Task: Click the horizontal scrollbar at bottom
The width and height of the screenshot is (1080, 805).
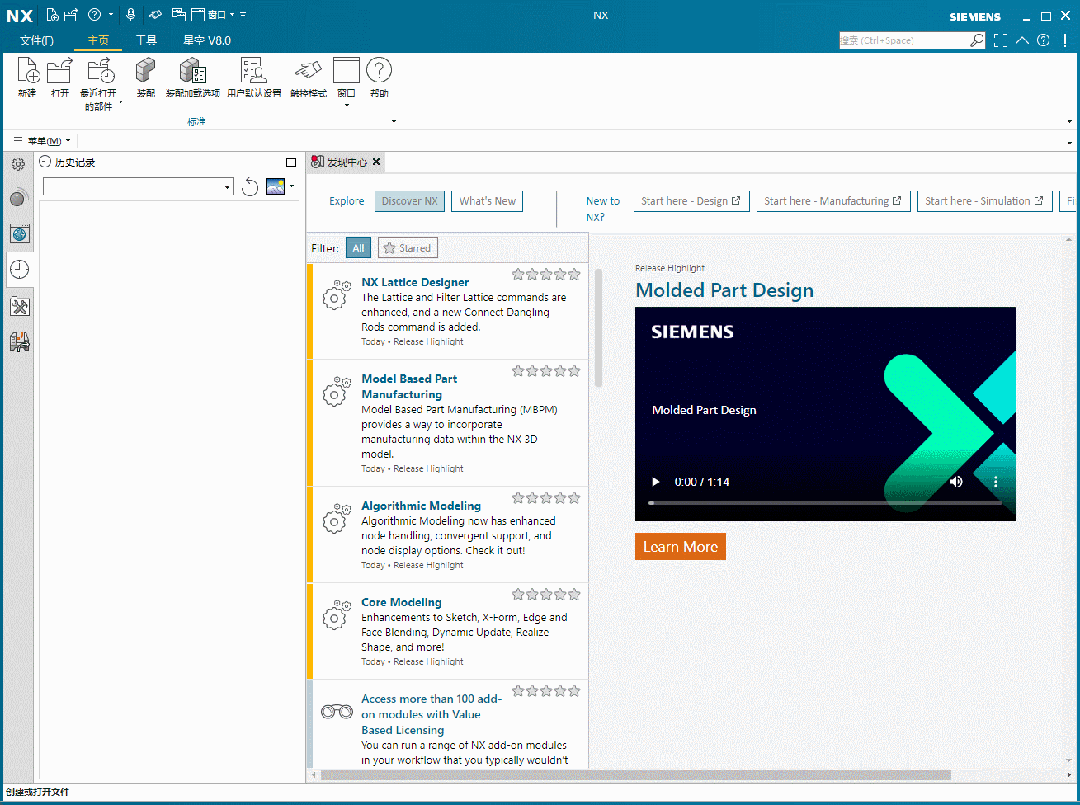Action: click(x=636, y=775)
